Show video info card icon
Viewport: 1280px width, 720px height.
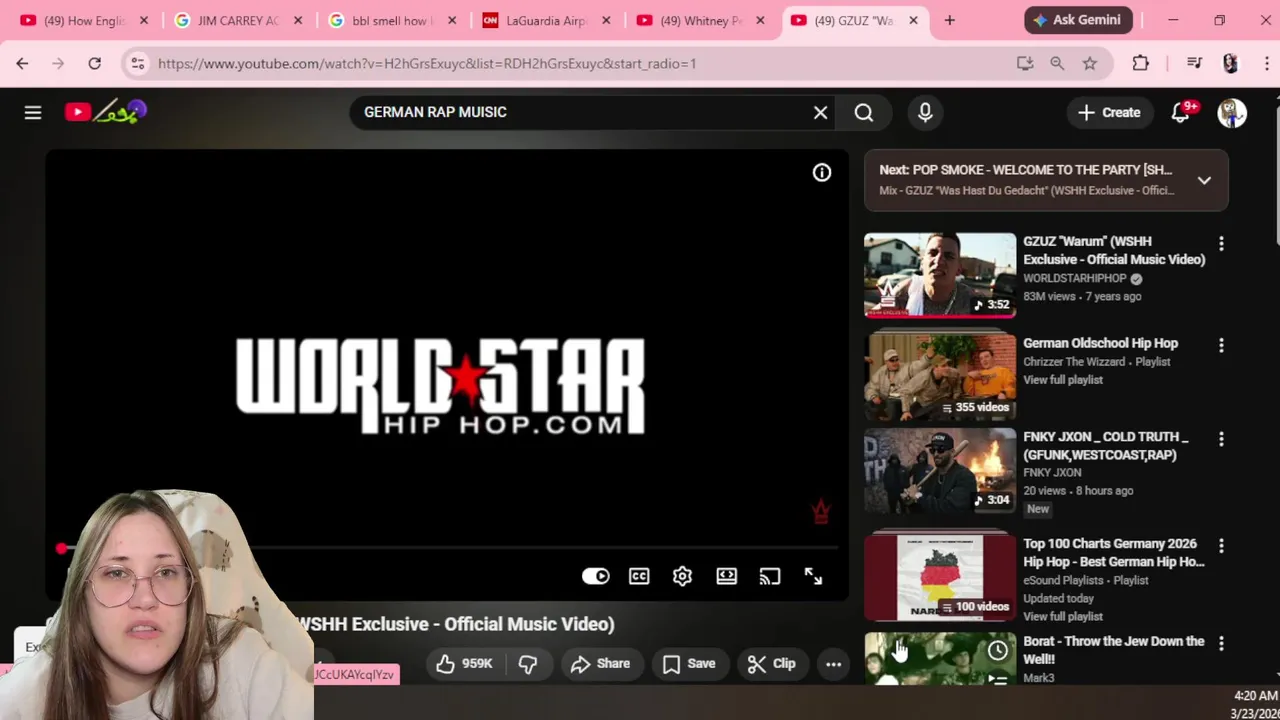click(x=822, y=173)
